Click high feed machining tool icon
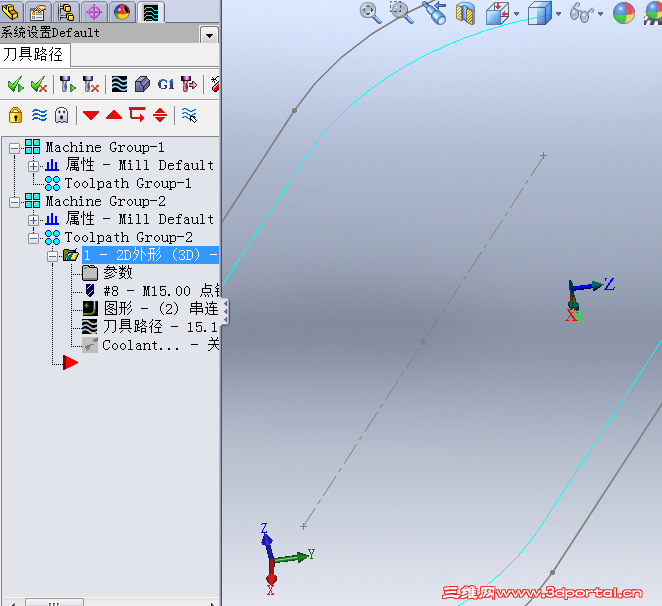This screenshot has width=662, height=606. (x=188, y=84)
